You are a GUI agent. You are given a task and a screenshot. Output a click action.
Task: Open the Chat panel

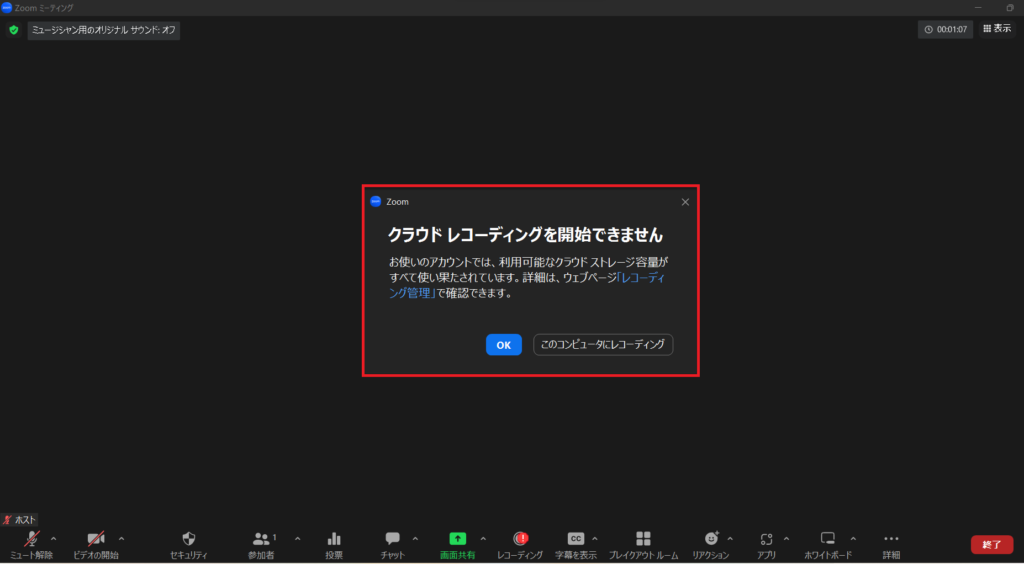[x=393, y=539]
